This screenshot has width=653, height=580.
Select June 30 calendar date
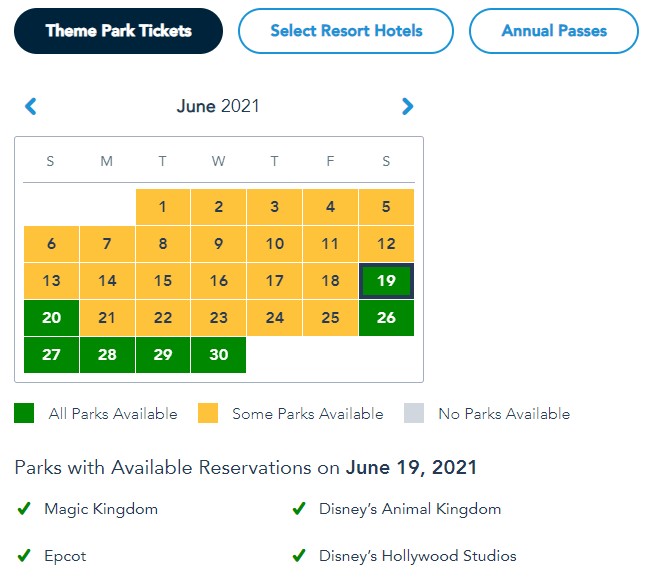218,355
